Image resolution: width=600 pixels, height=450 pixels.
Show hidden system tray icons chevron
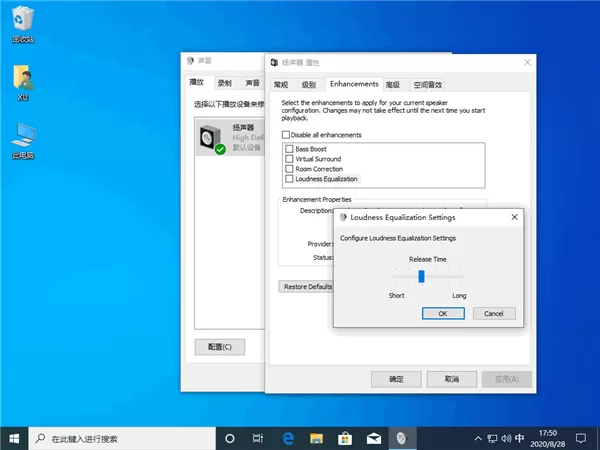pos(478,439)
